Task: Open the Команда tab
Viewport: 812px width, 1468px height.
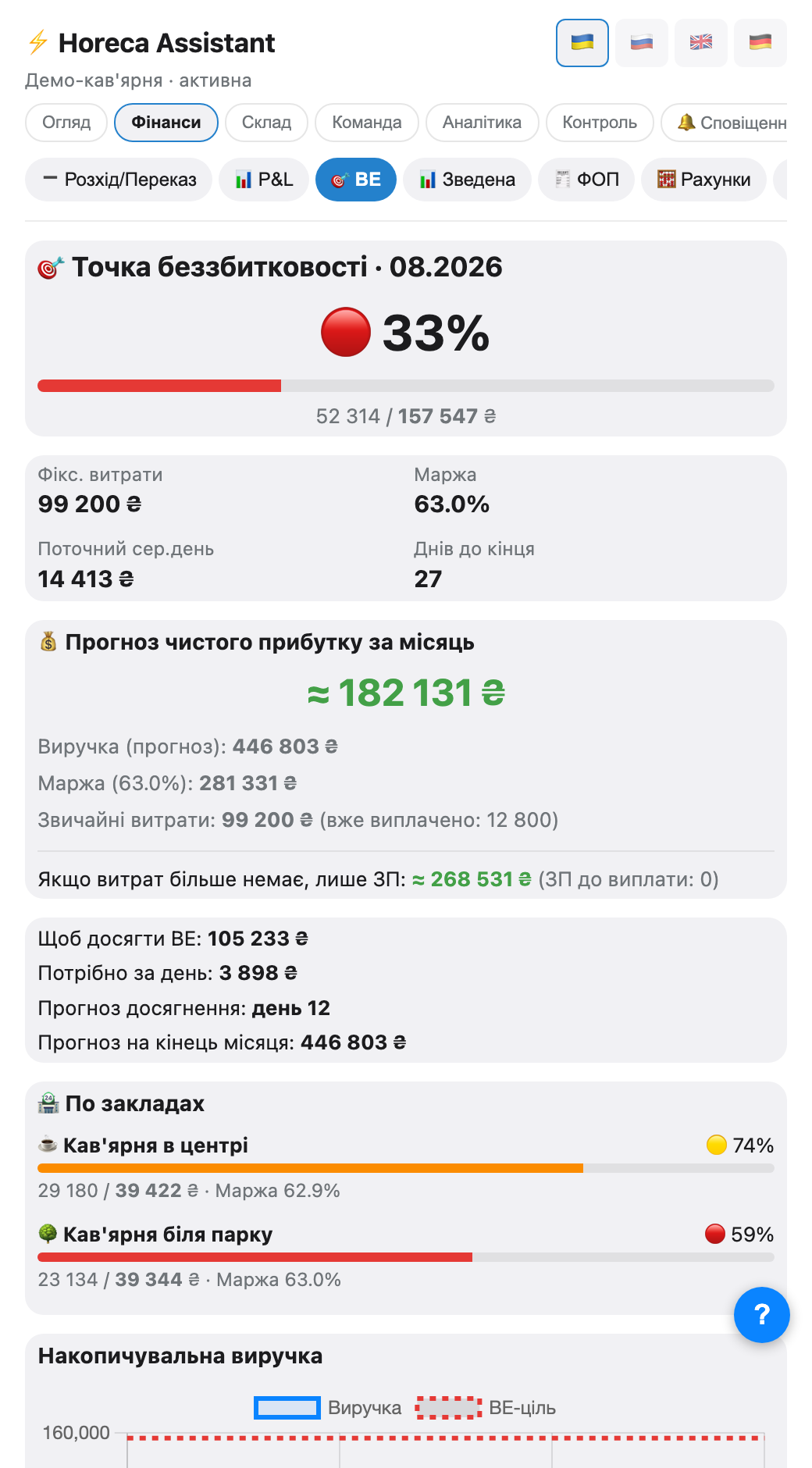Action: pos(367,123)
